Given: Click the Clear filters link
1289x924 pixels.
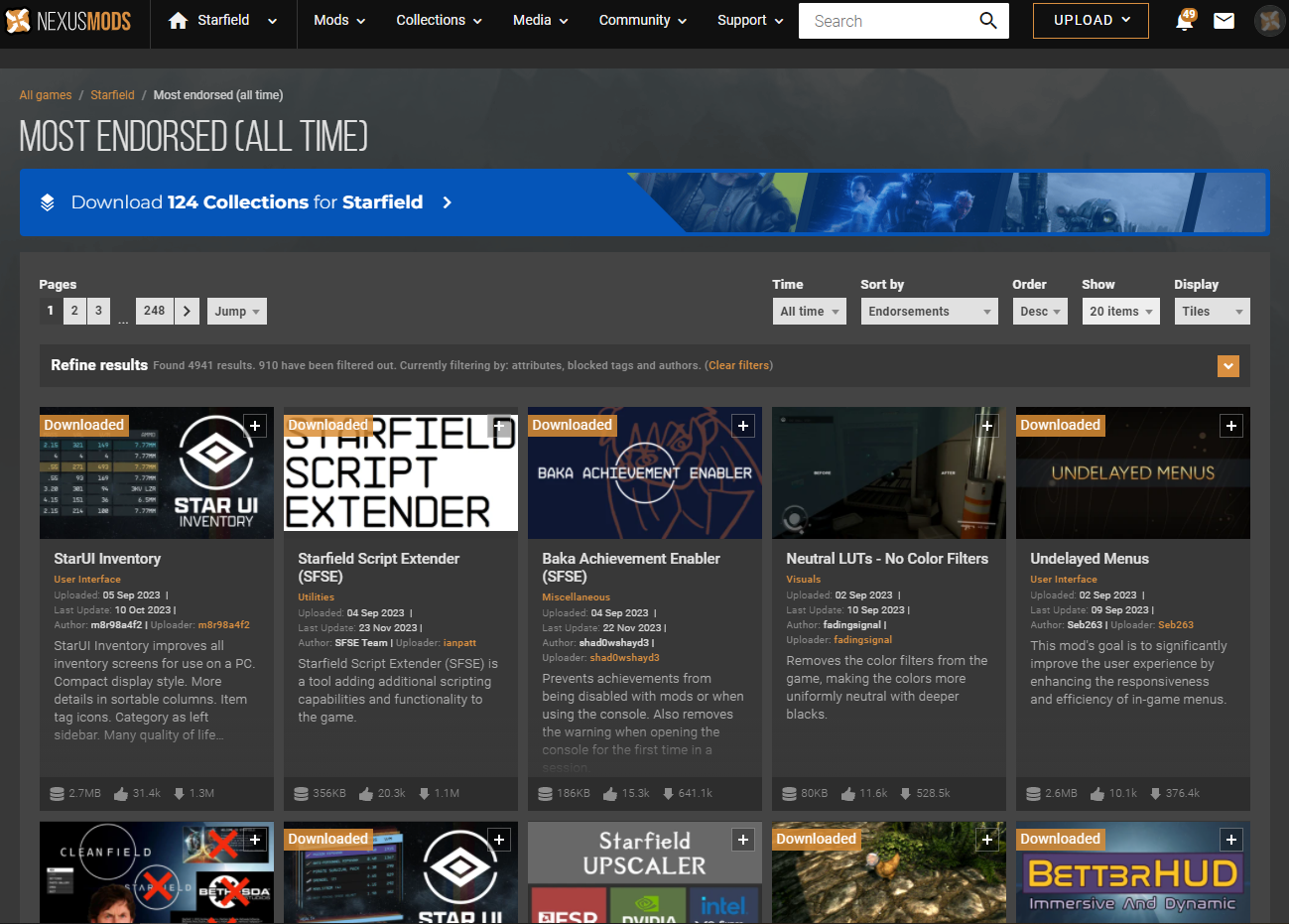Looking at the screenshot, I should pyautogui.click(x=739, y=366).
